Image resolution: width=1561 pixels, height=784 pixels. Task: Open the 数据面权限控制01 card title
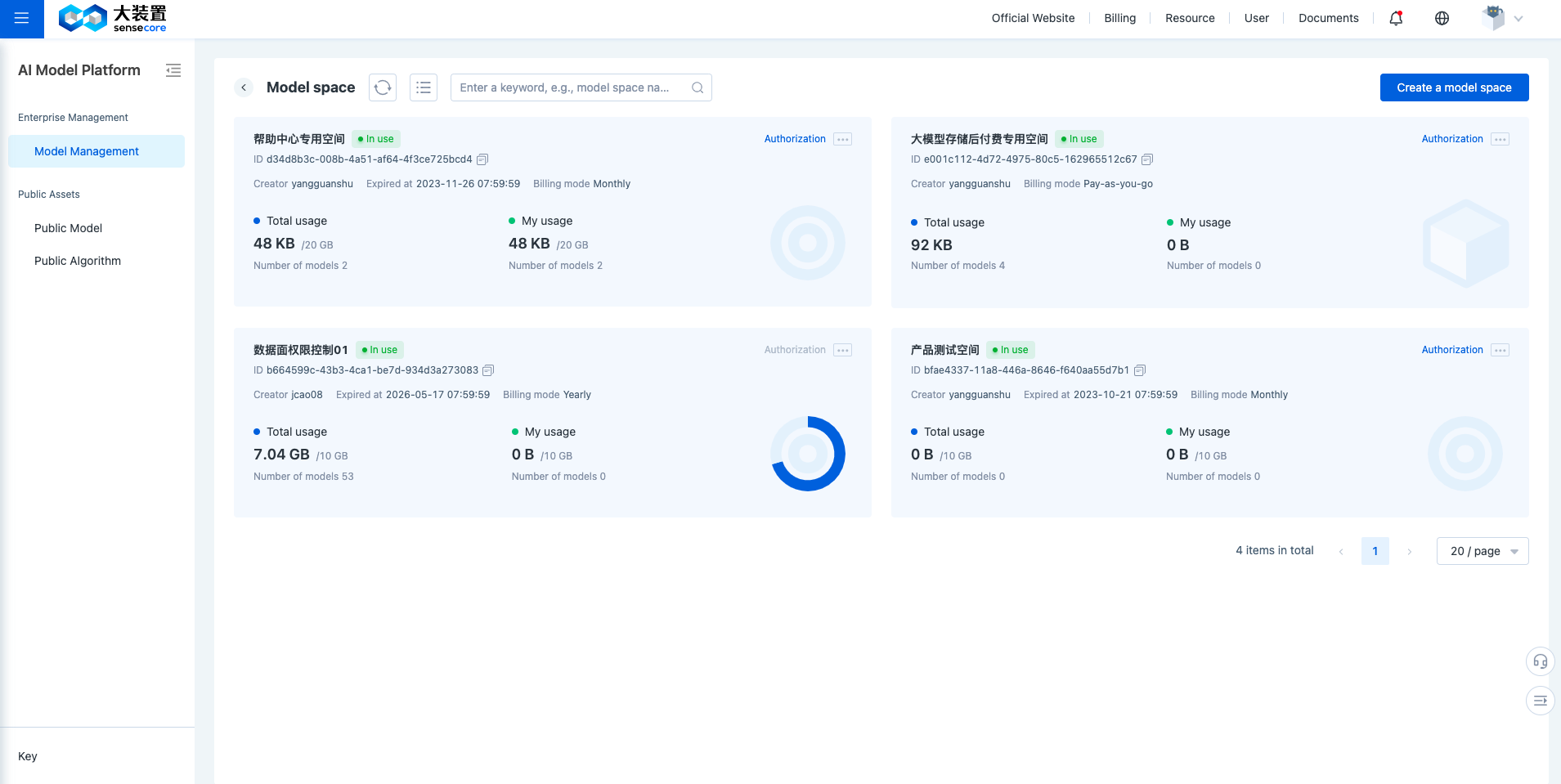point(301,350)
